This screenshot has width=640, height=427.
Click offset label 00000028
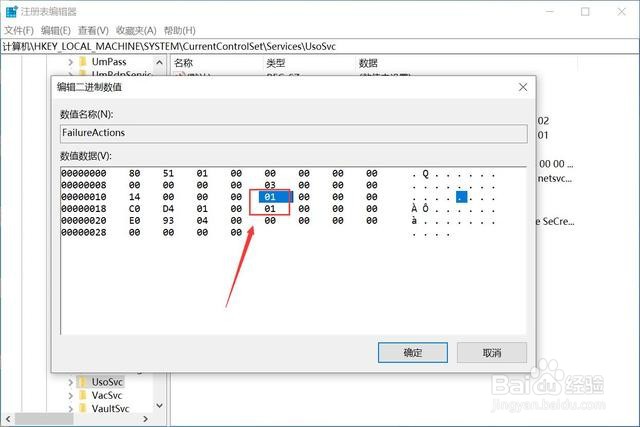84,232
